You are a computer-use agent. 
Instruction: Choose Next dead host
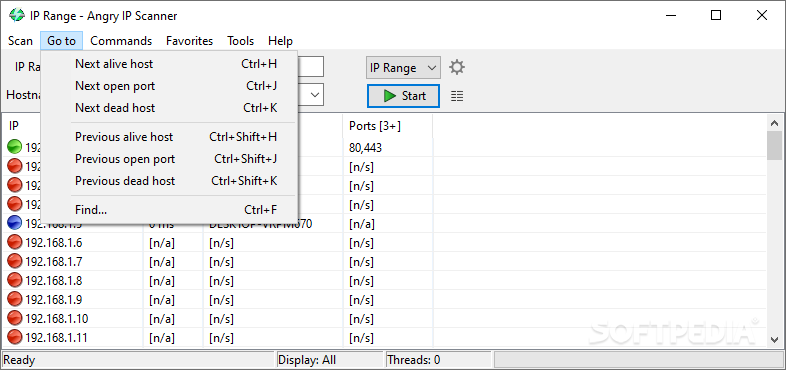(169, 108)
